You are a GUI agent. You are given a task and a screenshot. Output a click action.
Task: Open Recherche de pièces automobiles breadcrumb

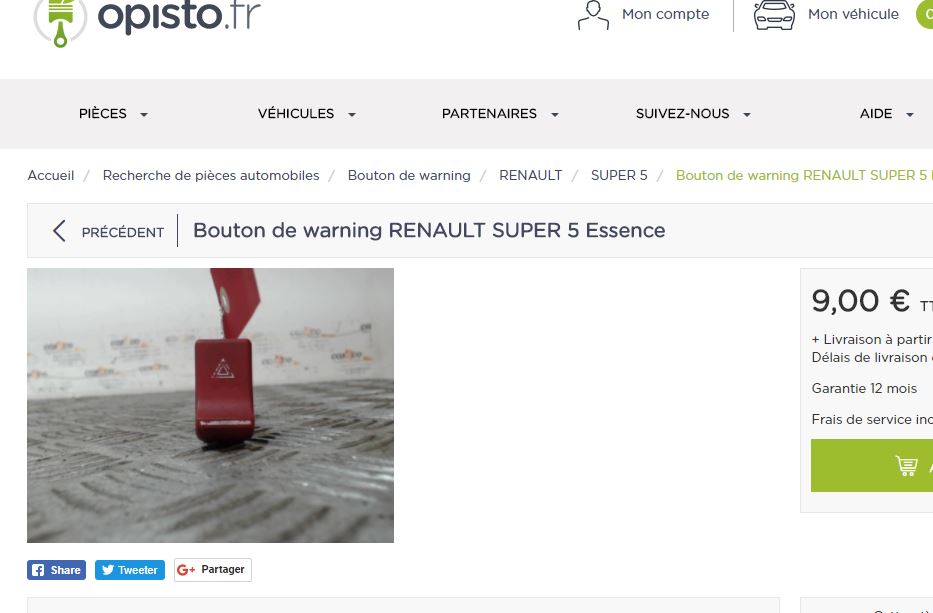pos(211,176)
